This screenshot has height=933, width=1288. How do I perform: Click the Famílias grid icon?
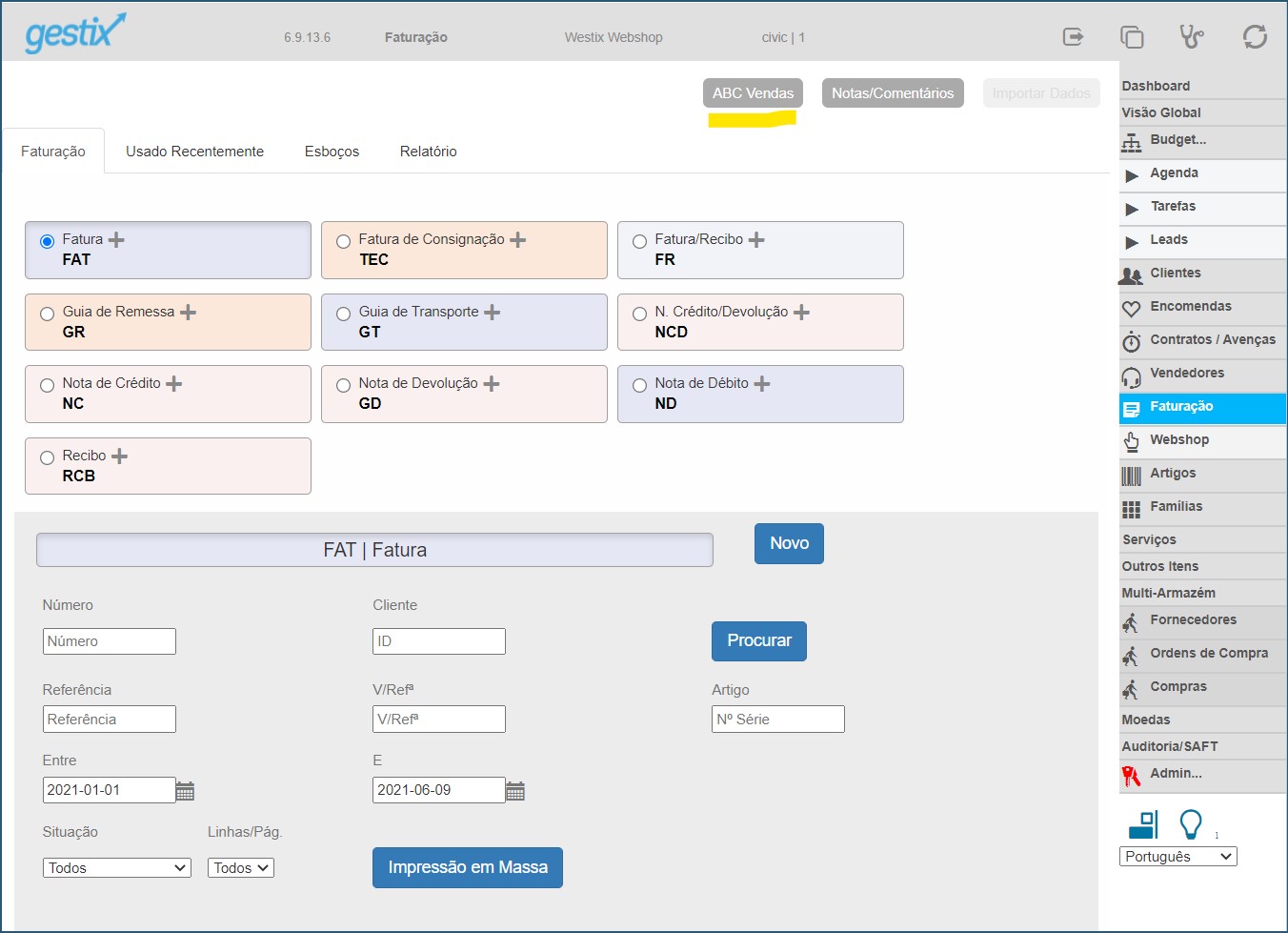coord(1131,509)
